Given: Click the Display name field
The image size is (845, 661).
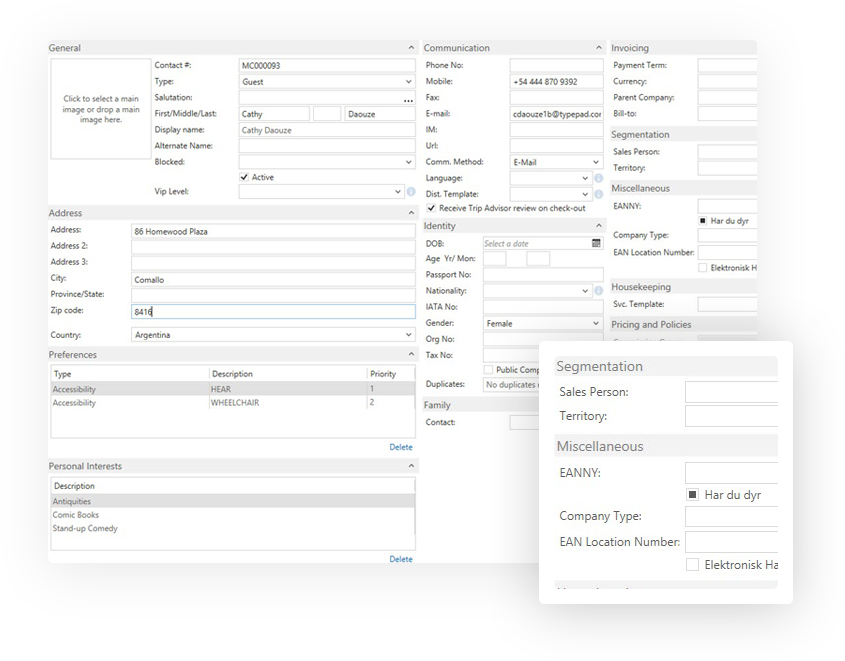Looking at the screenshot, I should 327,130.
